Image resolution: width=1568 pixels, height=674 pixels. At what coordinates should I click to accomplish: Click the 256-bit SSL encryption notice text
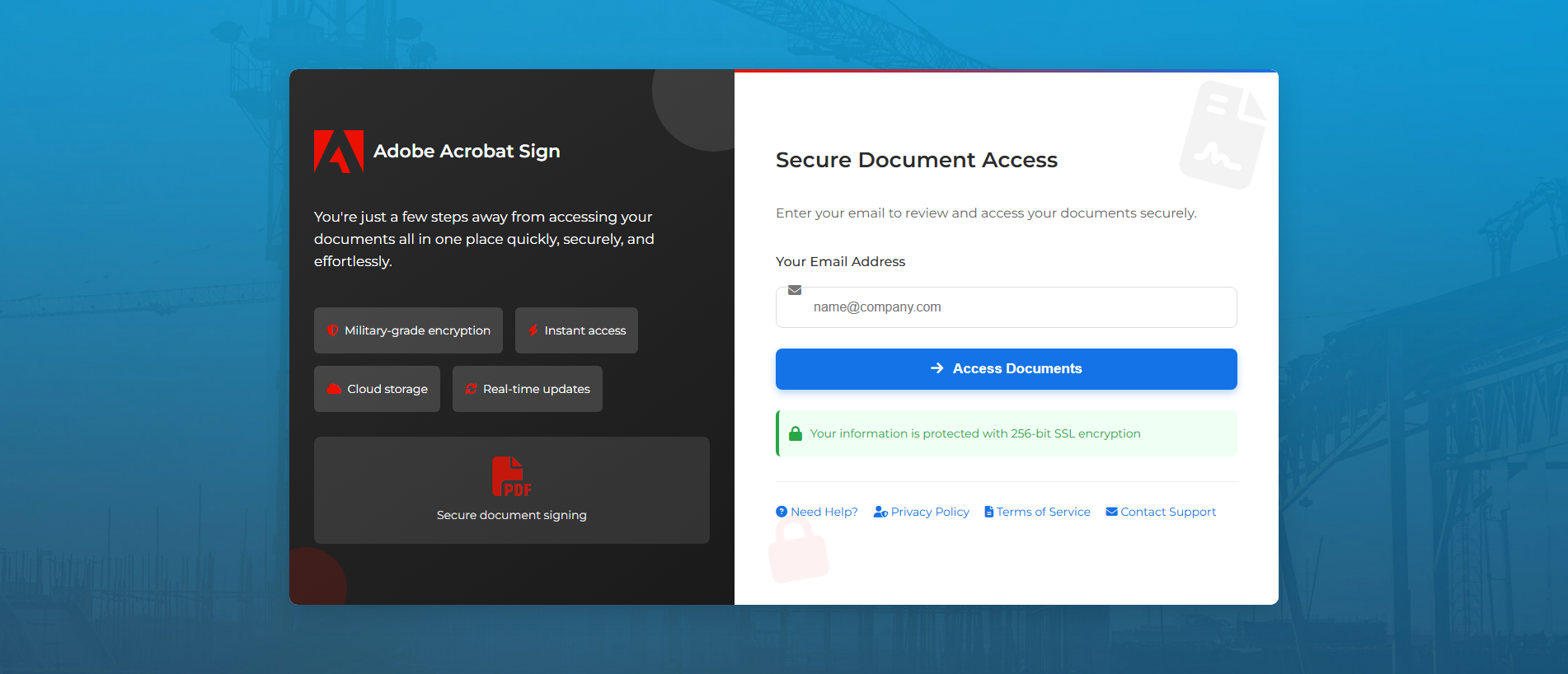point(975,433)
